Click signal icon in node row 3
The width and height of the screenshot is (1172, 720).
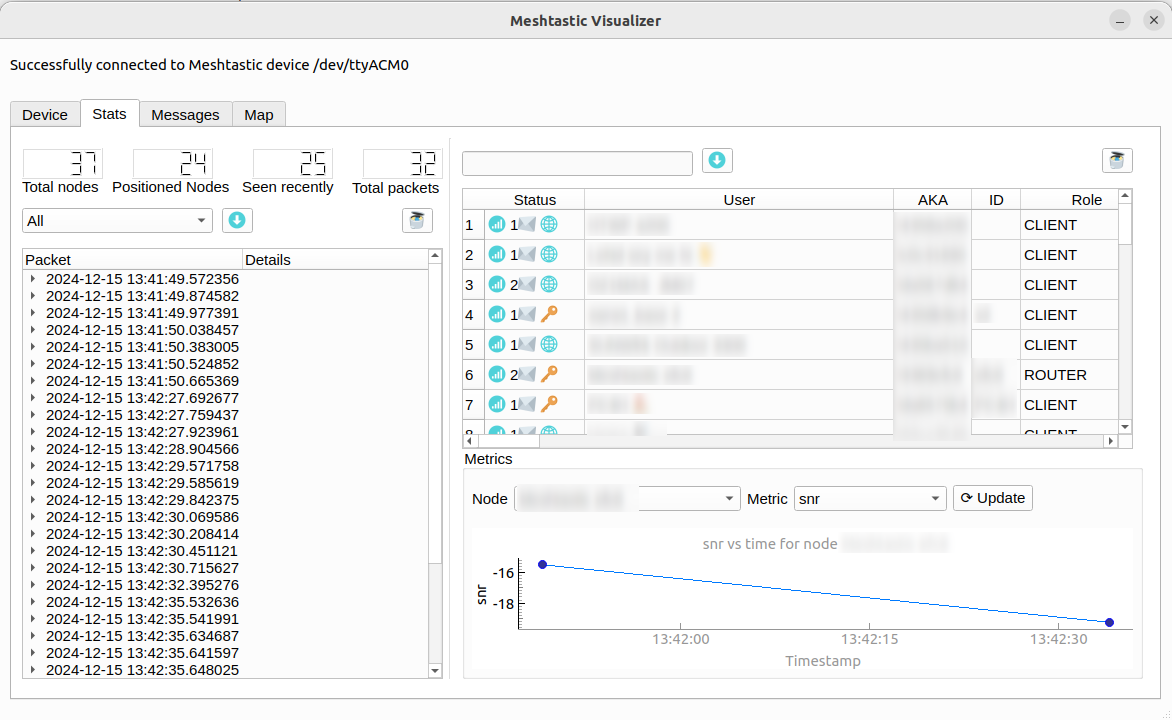point(497,284)
